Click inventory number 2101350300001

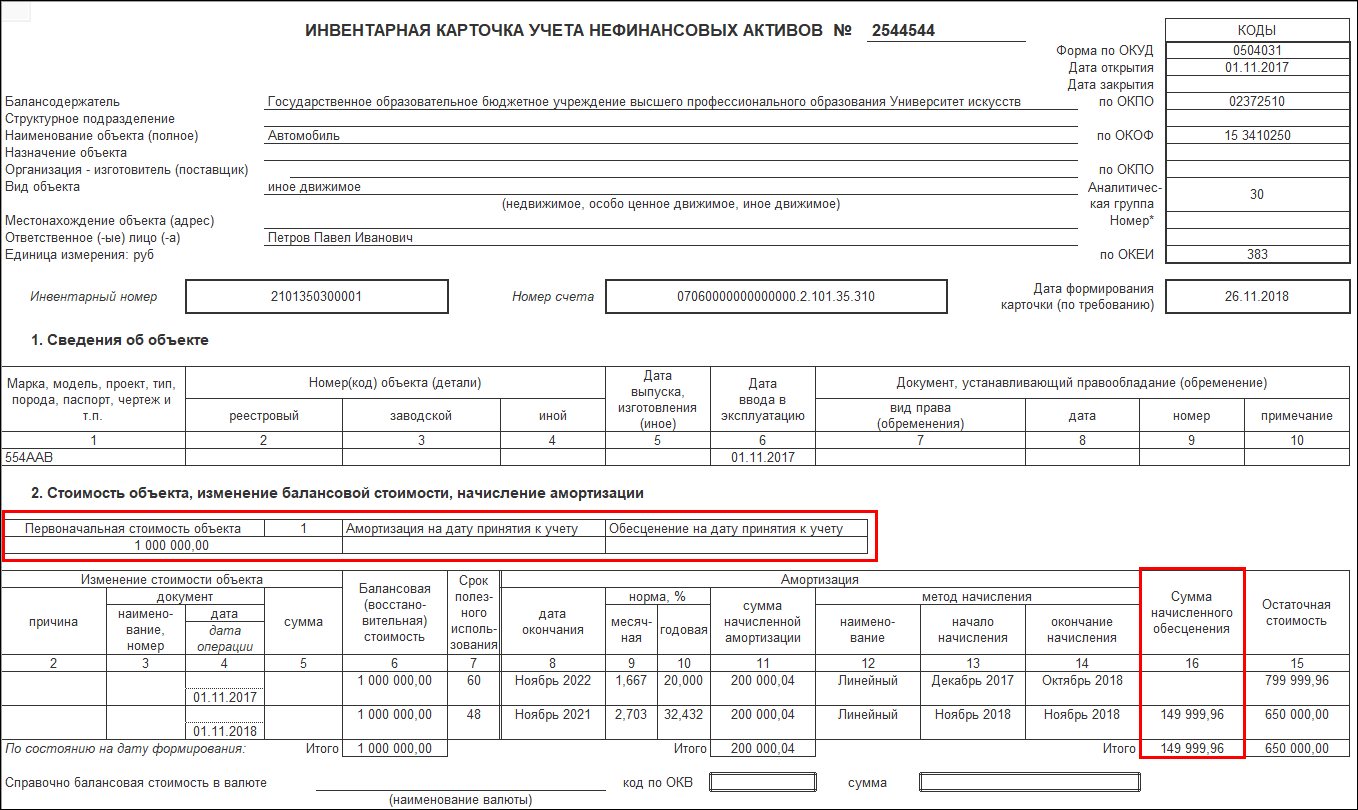(x=316, y=297)
